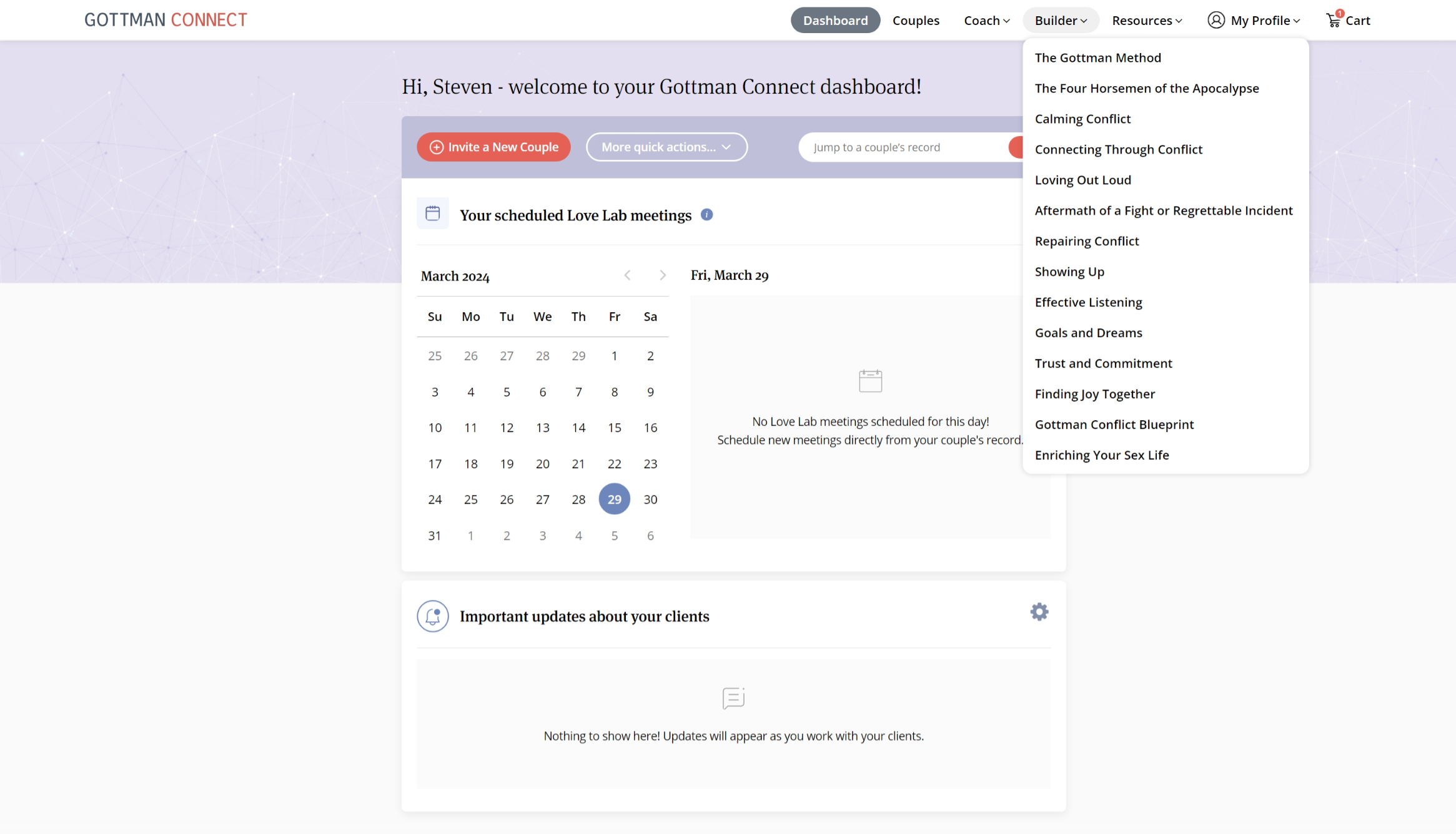
Task: Select April 6 in trailing calendar row
Action: [650, 536]
